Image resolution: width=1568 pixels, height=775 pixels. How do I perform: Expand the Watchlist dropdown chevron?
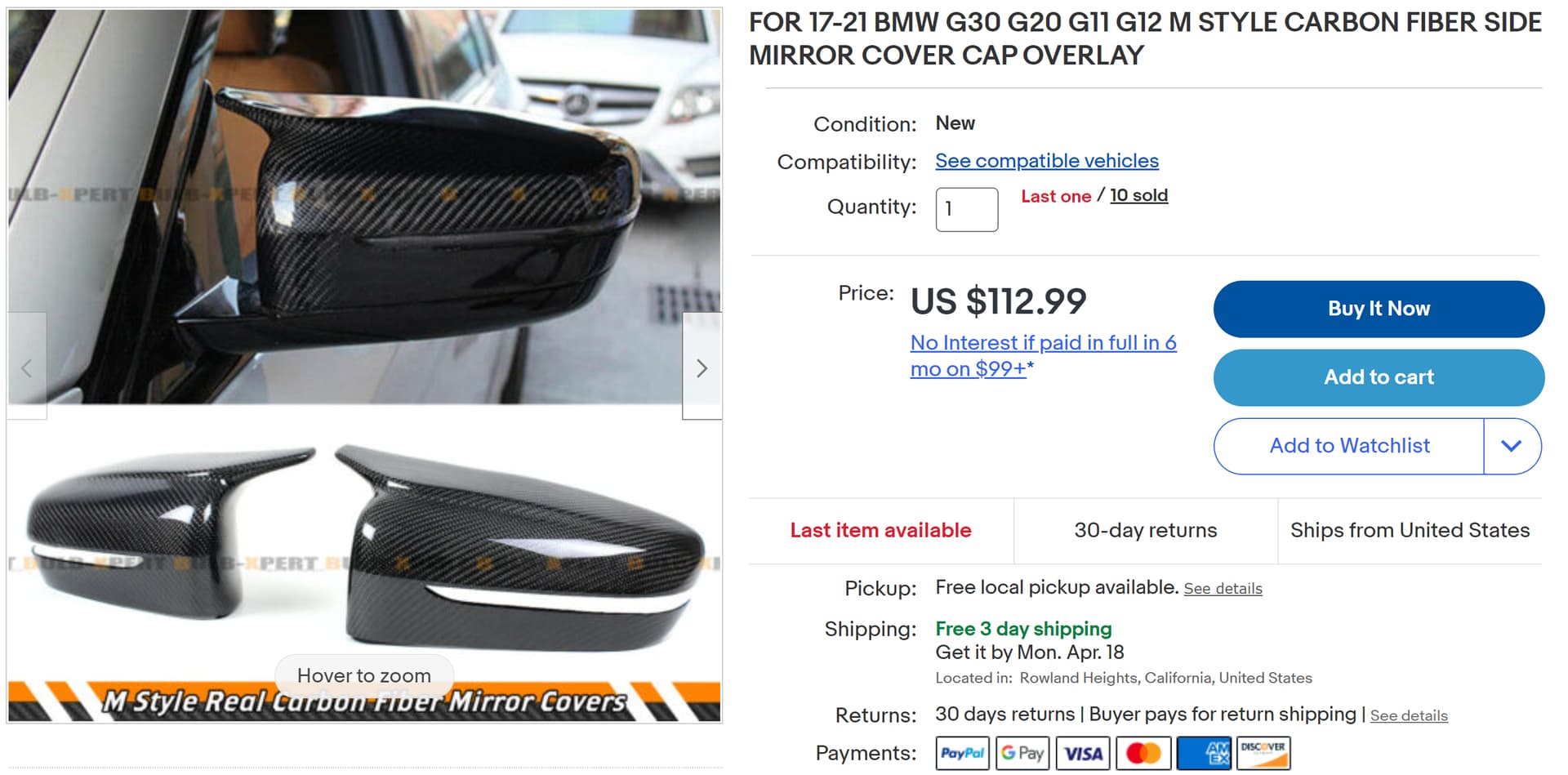(1512, 446)
